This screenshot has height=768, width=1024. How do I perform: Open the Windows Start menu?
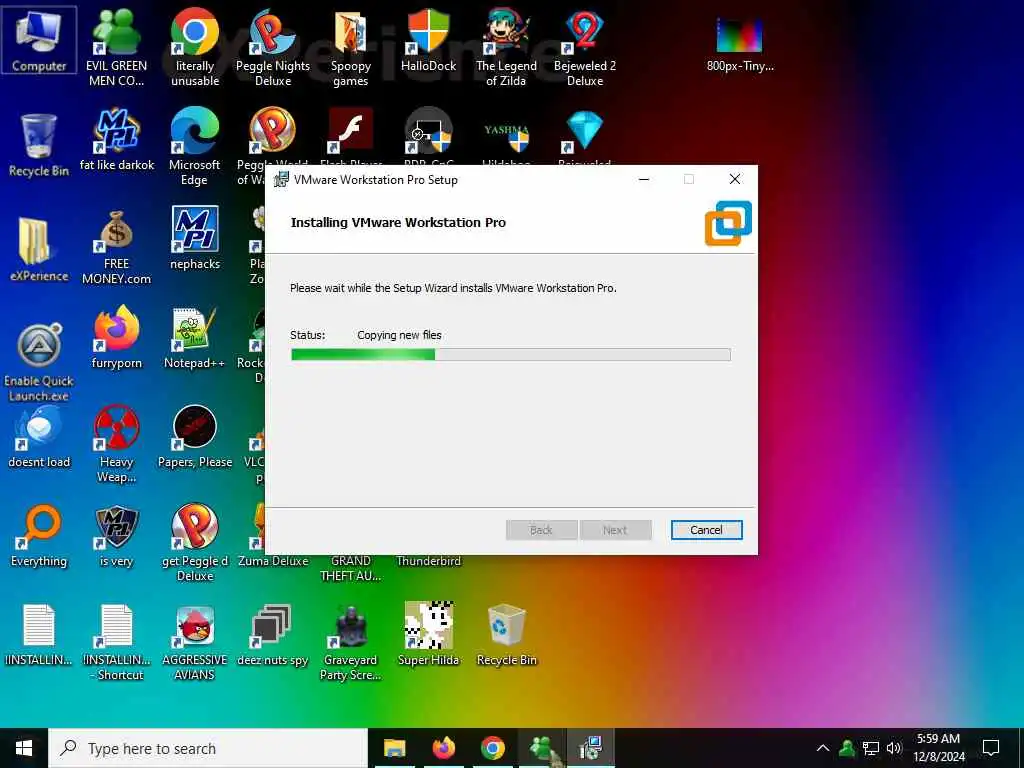[24, 748]
